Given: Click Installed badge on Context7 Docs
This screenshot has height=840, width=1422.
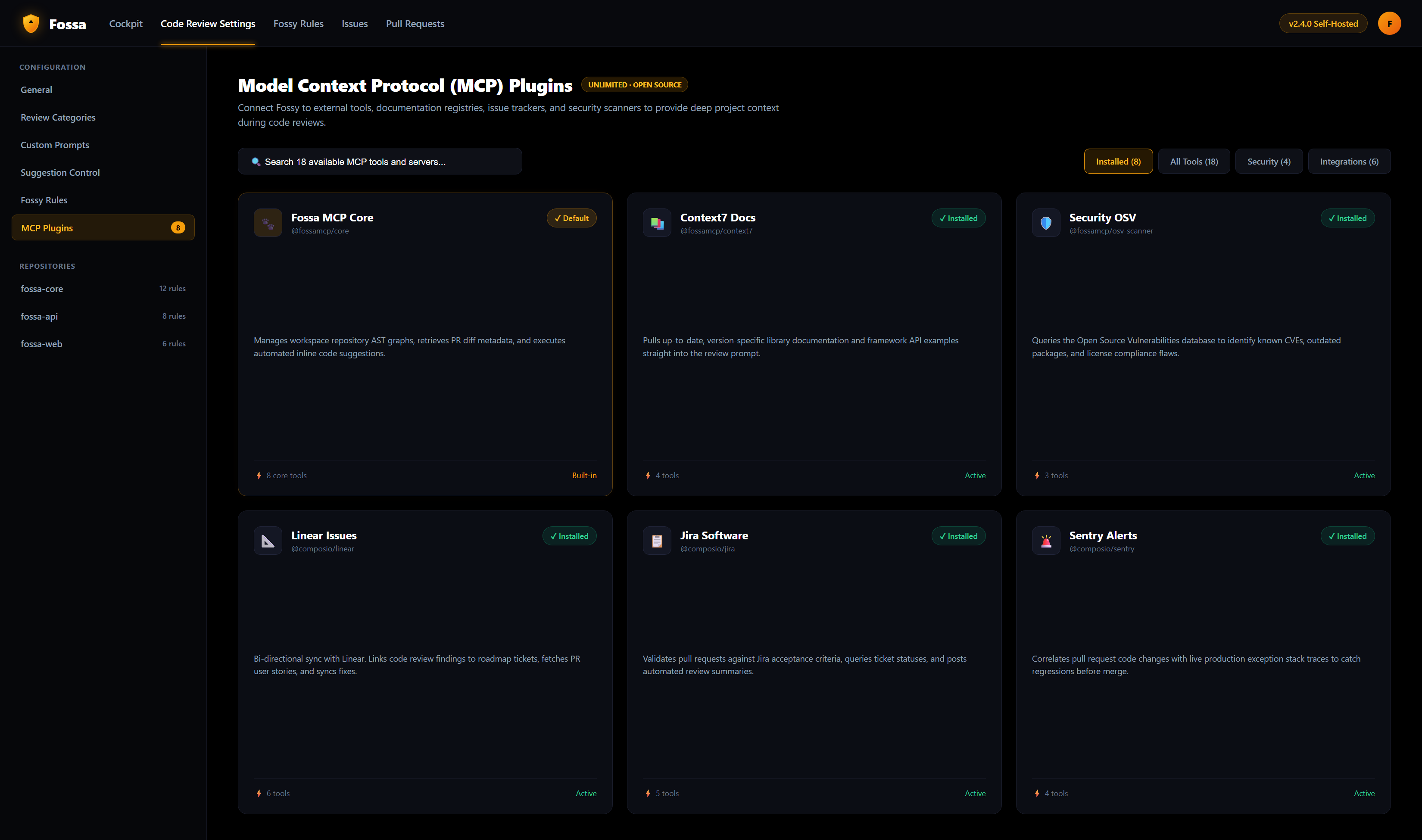Looking at the screenshot, I should pos(958,218).
